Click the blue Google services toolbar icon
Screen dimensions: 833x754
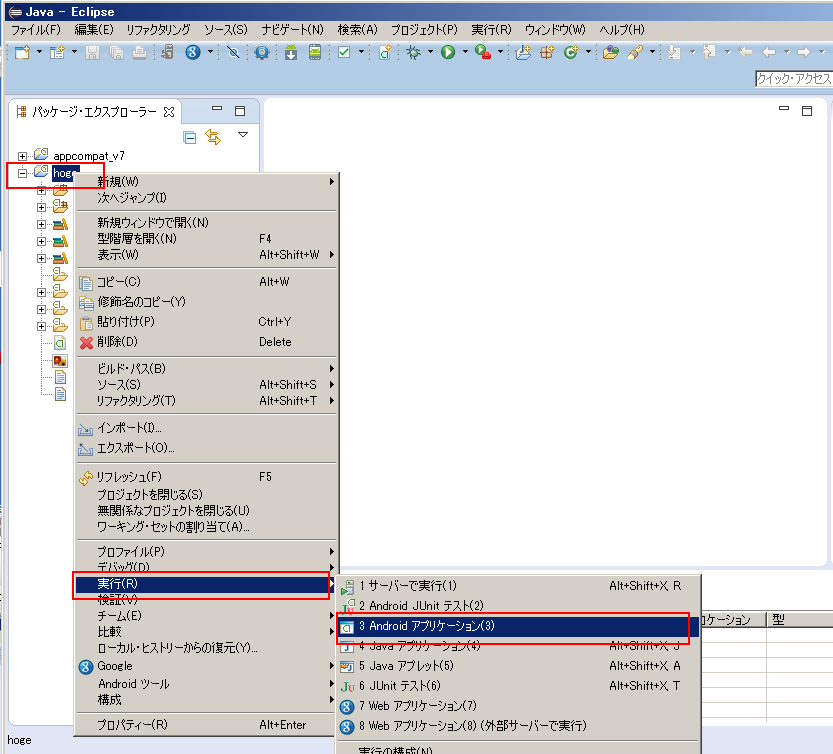(193, 52)
